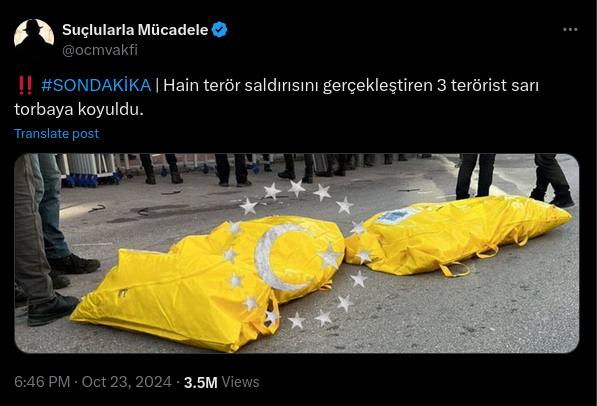Open the three-dot more options menu
Image resolution: width=597 pixels, height=406 pixels.
570,29
